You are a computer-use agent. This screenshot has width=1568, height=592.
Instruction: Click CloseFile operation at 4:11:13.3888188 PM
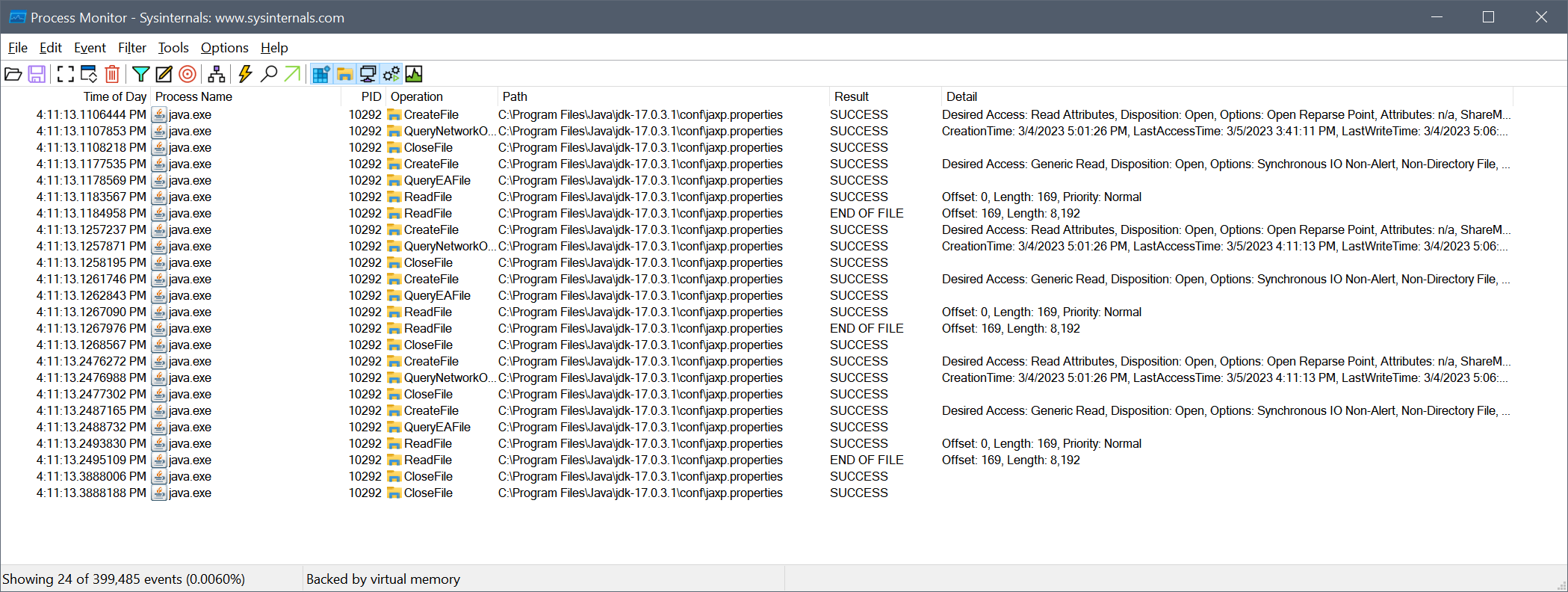[428, 493]
